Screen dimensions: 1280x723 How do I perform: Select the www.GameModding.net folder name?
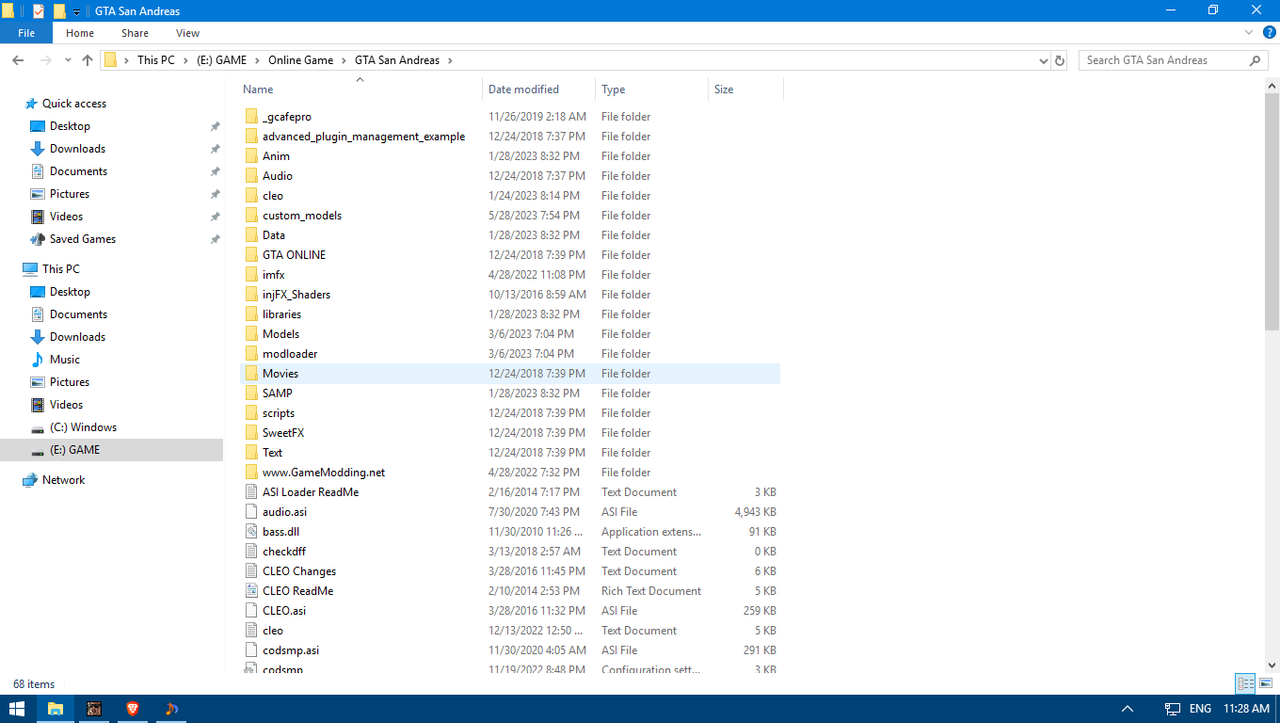point(324,472)
